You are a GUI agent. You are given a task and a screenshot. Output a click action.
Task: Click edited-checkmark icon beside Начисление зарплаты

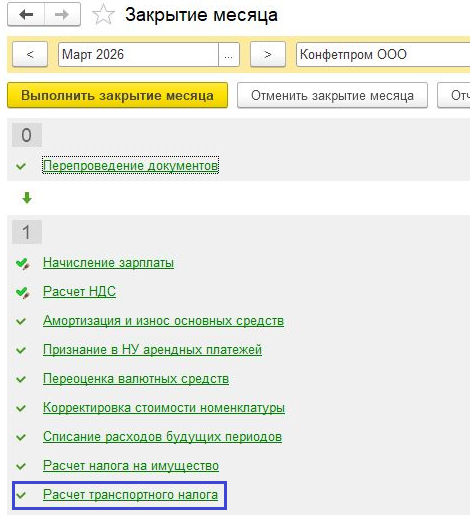click(22, 264)
